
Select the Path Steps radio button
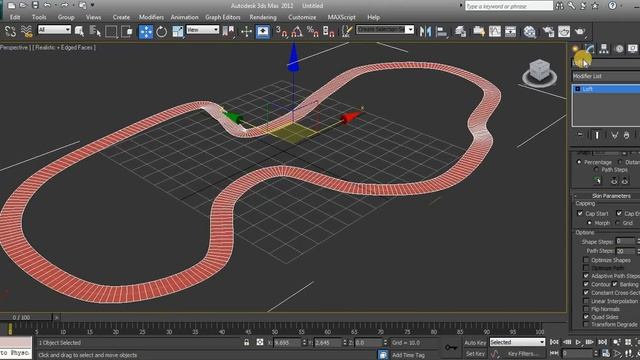[596, 169]
